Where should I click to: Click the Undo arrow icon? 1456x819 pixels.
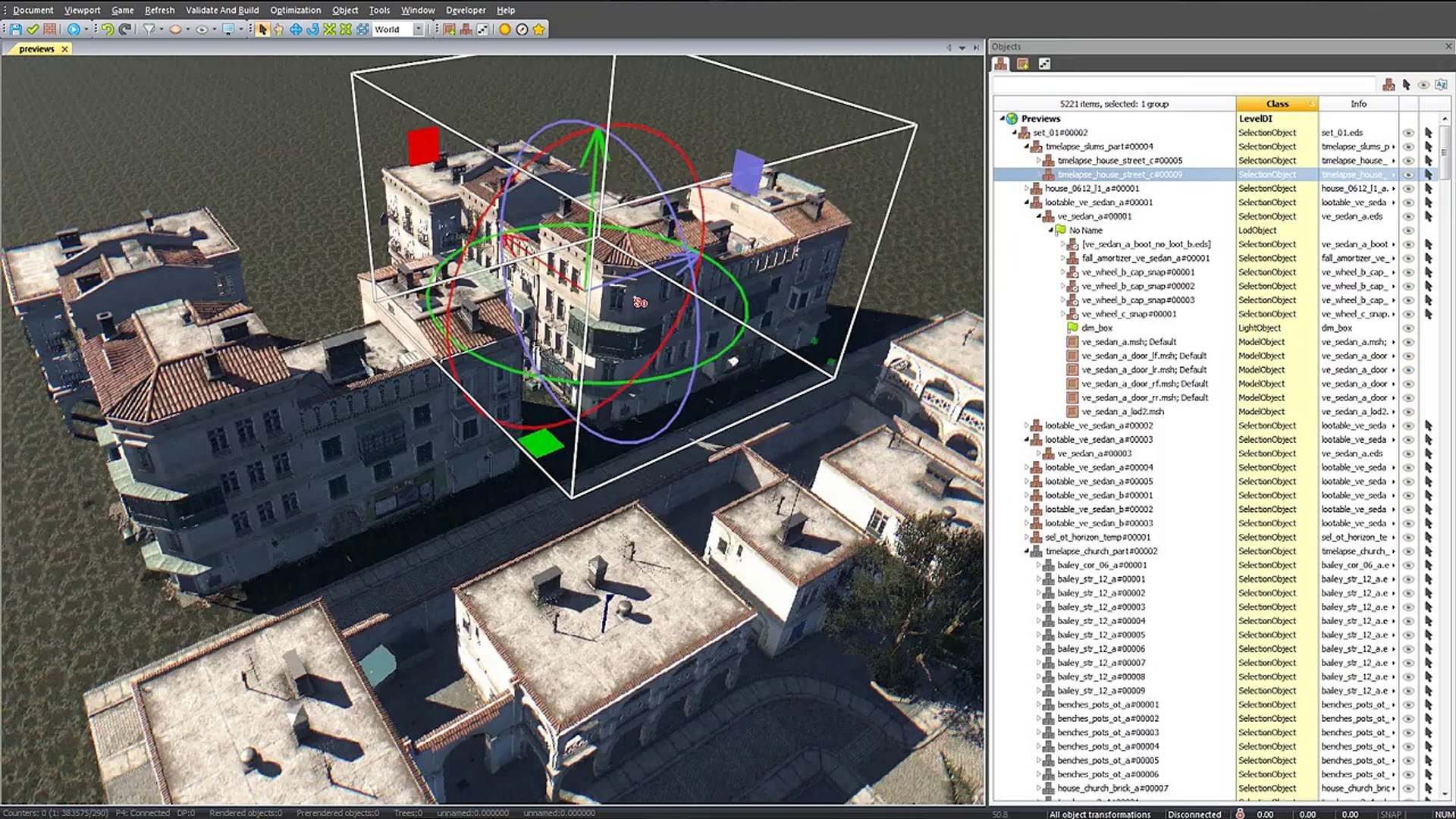coord(107,30)
